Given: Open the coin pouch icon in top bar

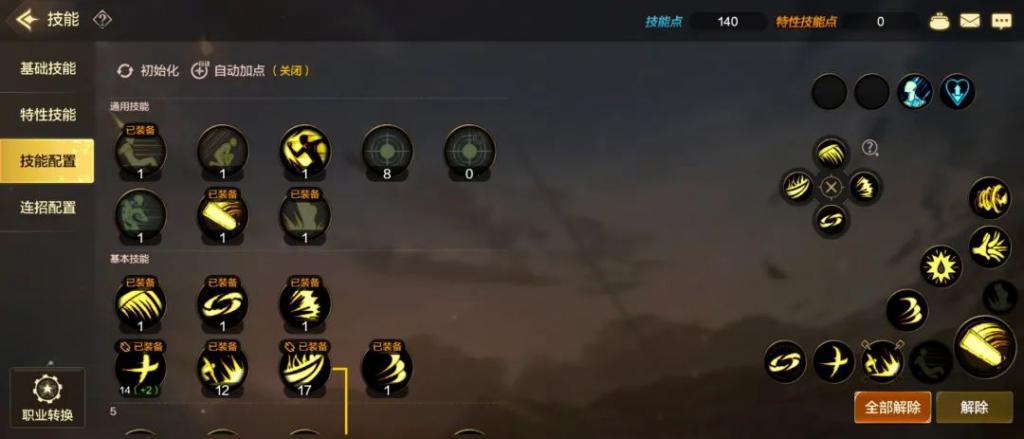Looking at the screenshot, I should [939, 21].
